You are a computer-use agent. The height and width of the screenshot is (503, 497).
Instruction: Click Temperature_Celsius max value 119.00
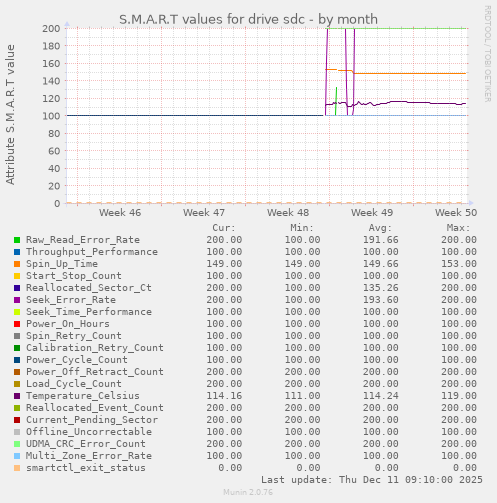pos(459,396)
